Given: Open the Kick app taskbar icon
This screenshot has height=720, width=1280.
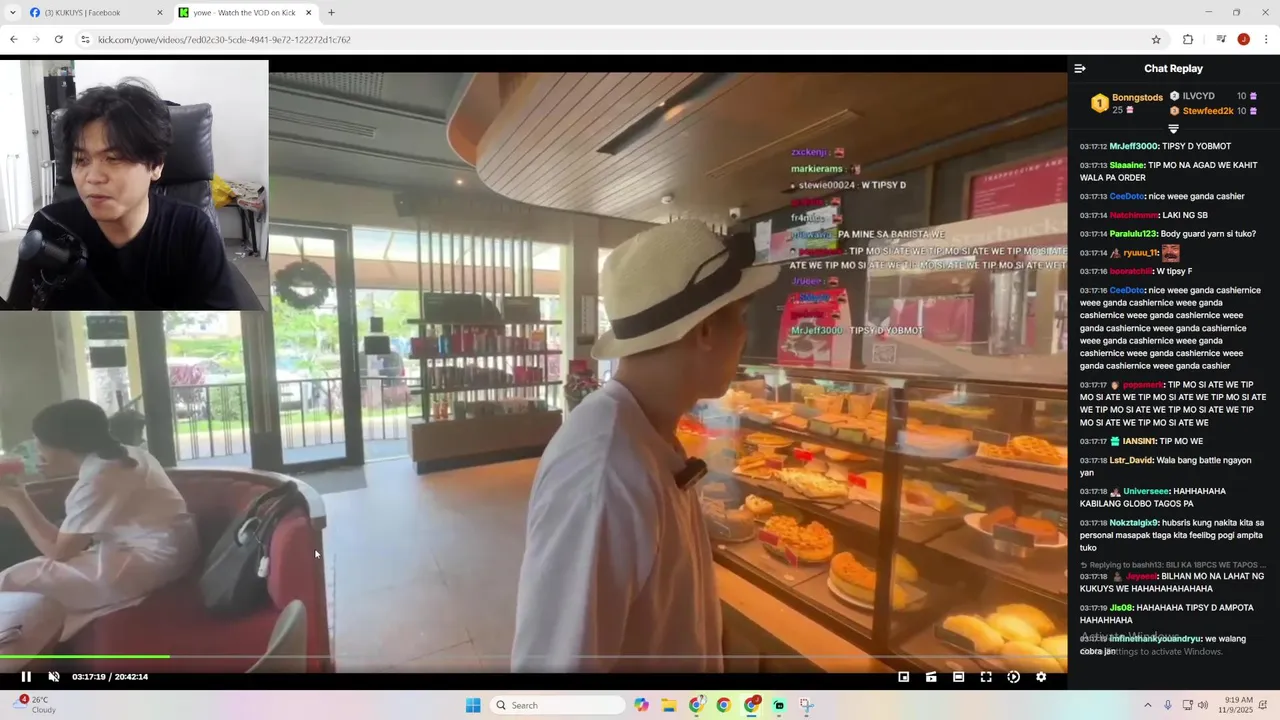Looking at the screenshot, I should coord(779,705).
